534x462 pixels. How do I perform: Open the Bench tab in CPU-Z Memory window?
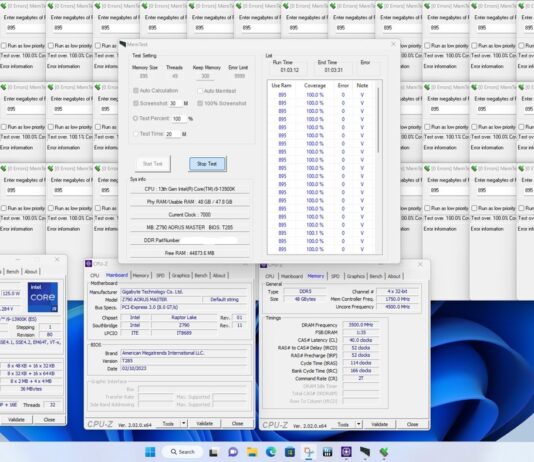point(376,276)
